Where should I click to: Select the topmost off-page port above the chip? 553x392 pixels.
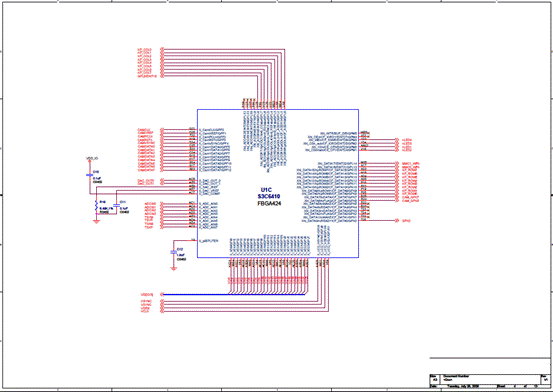162,49
